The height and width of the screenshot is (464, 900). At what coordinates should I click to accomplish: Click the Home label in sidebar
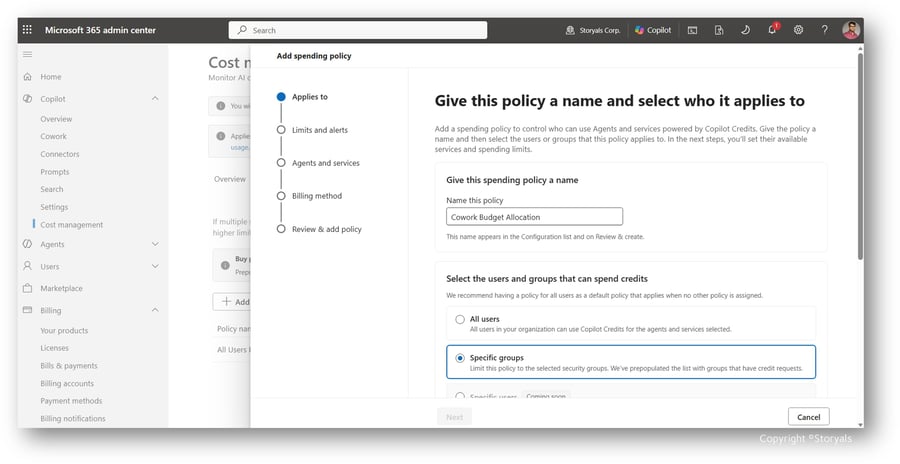51,76
